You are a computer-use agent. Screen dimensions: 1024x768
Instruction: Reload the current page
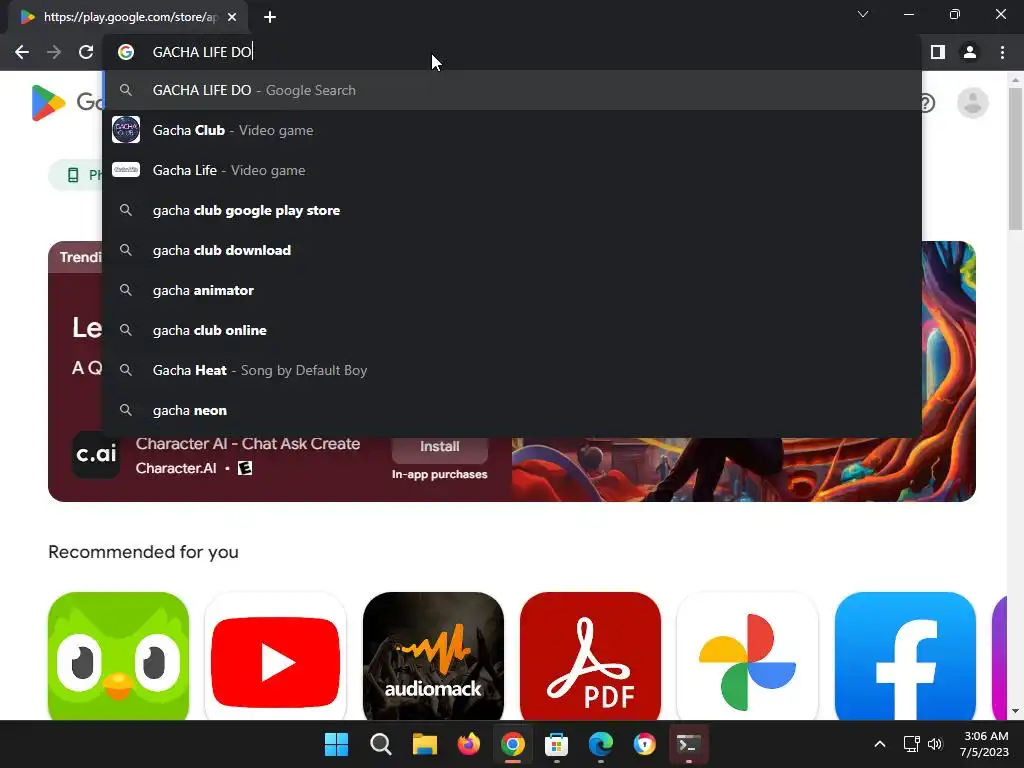[86, 52]
